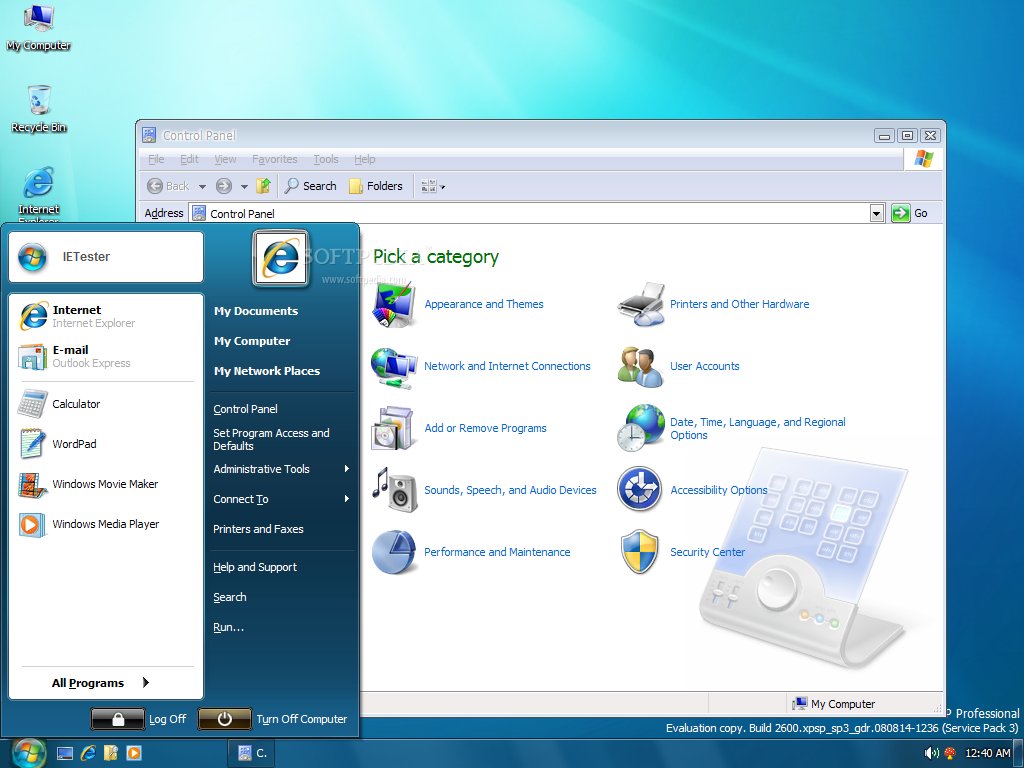Open the Views dropdown in toolbar
This screenshot has height=768, width=1024.
(433, 186)
